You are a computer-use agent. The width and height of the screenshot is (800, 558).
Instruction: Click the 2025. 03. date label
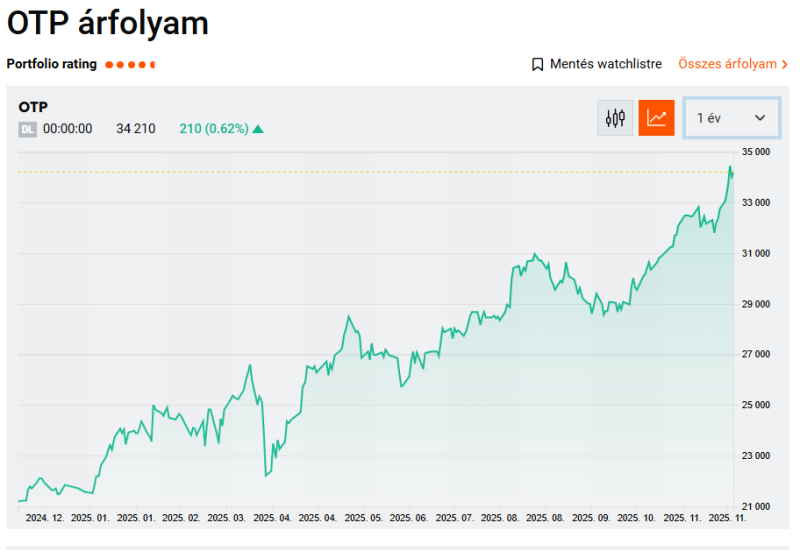(x=227, y=518)
